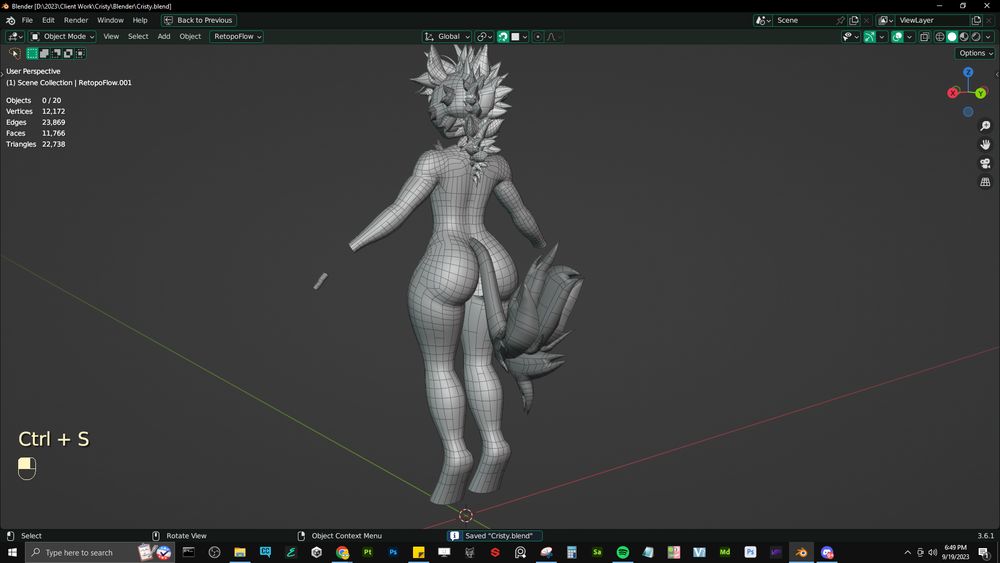Screen dimensions: 1000x563
Task: Switch to rendered viewport shading
Action: 976,37
